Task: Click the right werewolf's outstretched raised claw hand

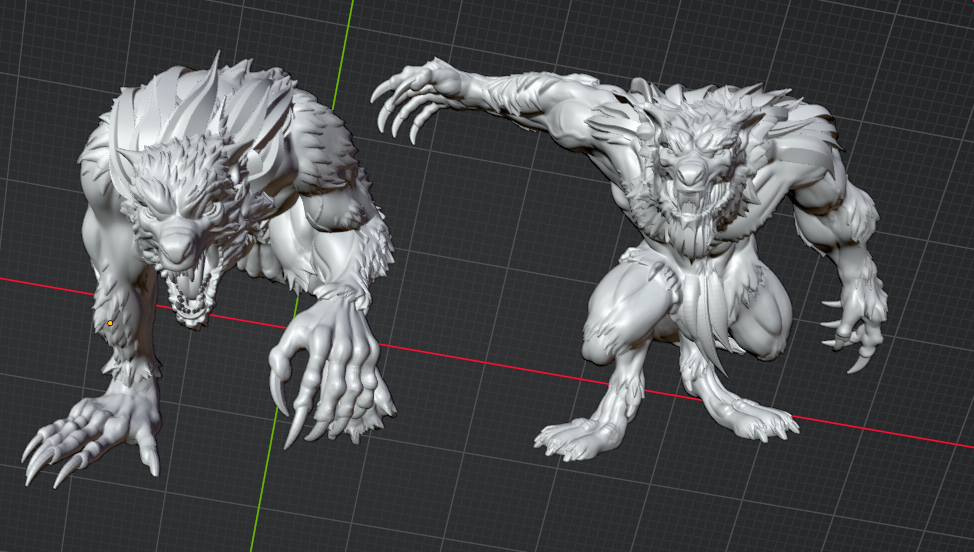Action: (412, 95)
